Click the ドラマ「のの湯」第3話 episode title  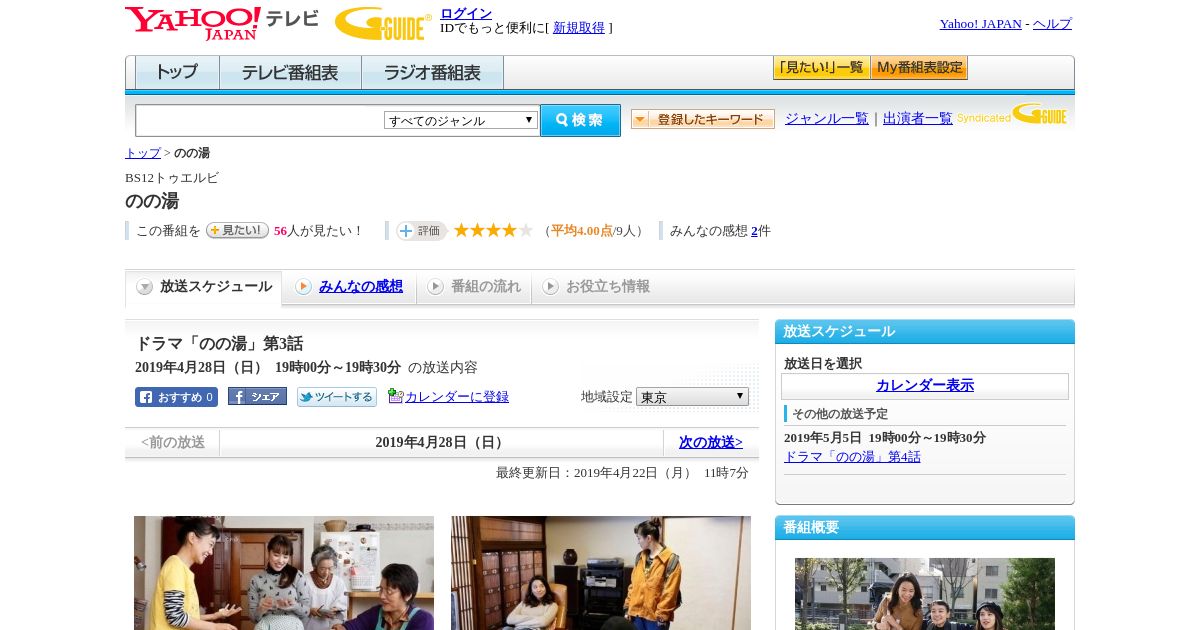tap(219, 344)
